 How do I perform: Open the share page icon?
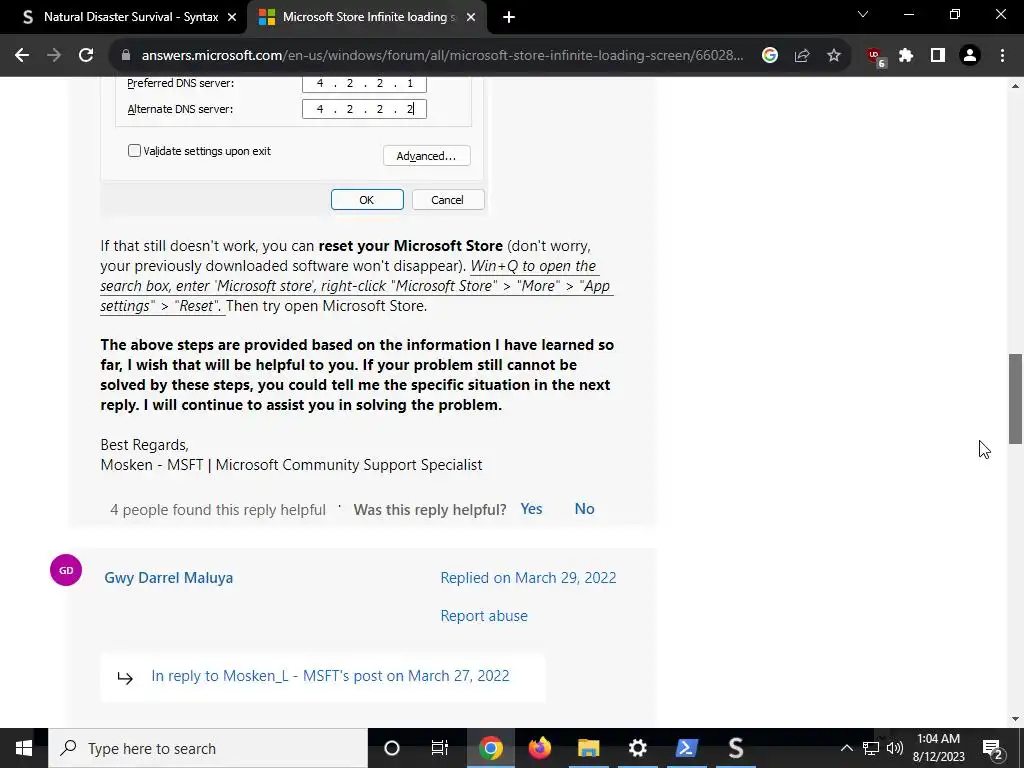tap(802, 56)
